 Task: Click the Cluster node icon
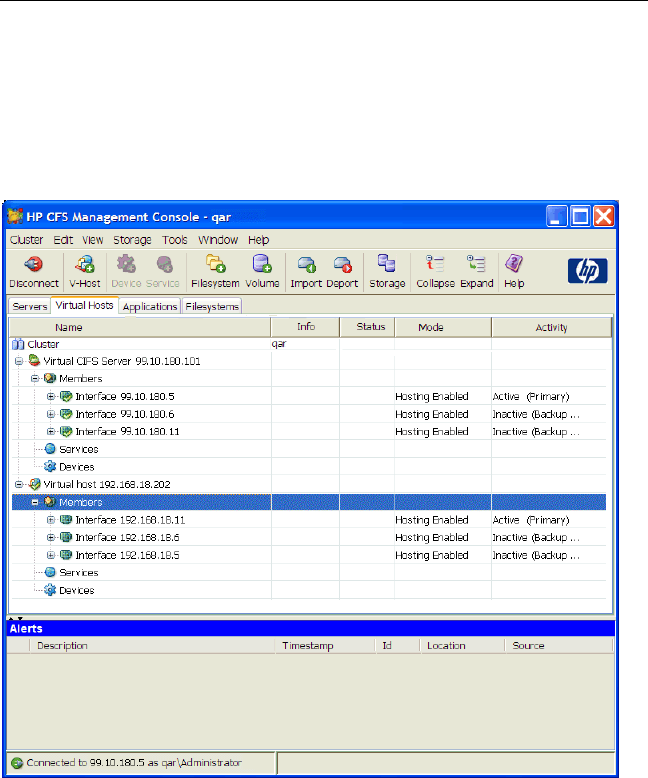tap(18, 344)
